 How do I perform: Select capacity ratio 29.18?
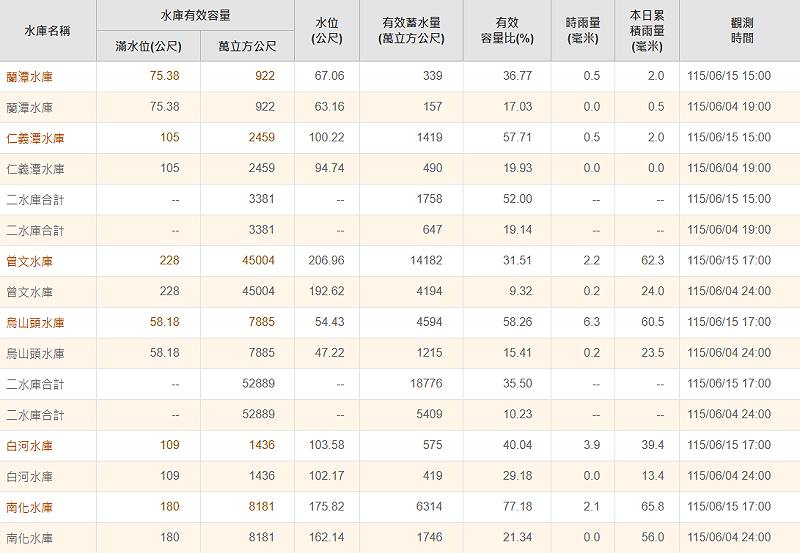click(x=517, y=475)
